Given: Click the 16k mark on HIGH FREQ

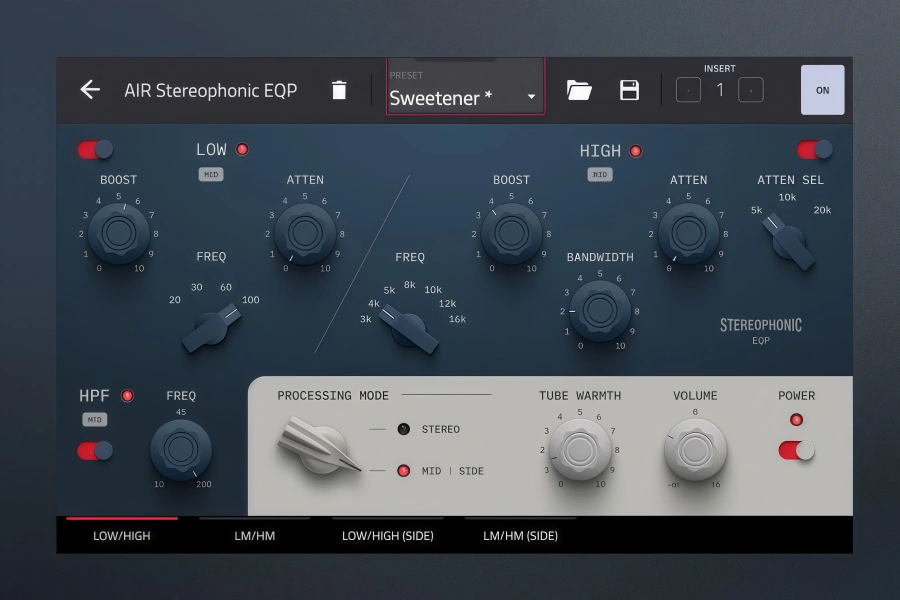Looking at the screenshot, I should pyautogui.click(x=457, y=319).
